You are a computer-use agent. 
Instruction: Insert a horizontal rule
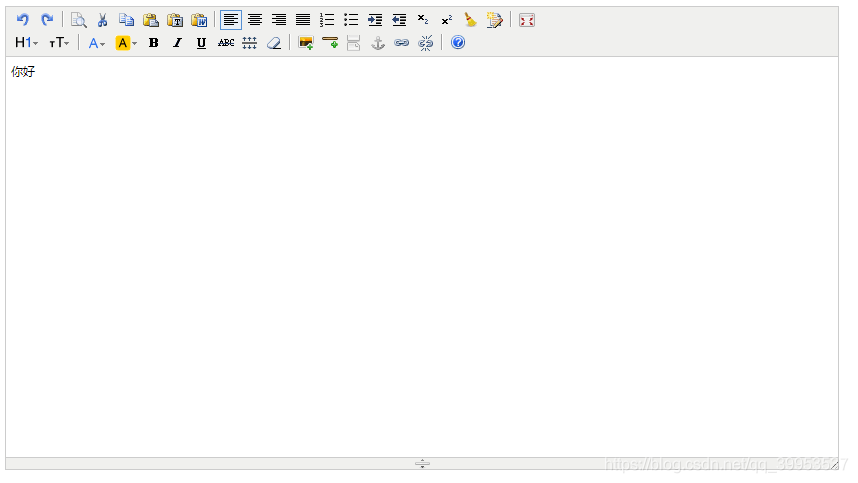[330, 43]
